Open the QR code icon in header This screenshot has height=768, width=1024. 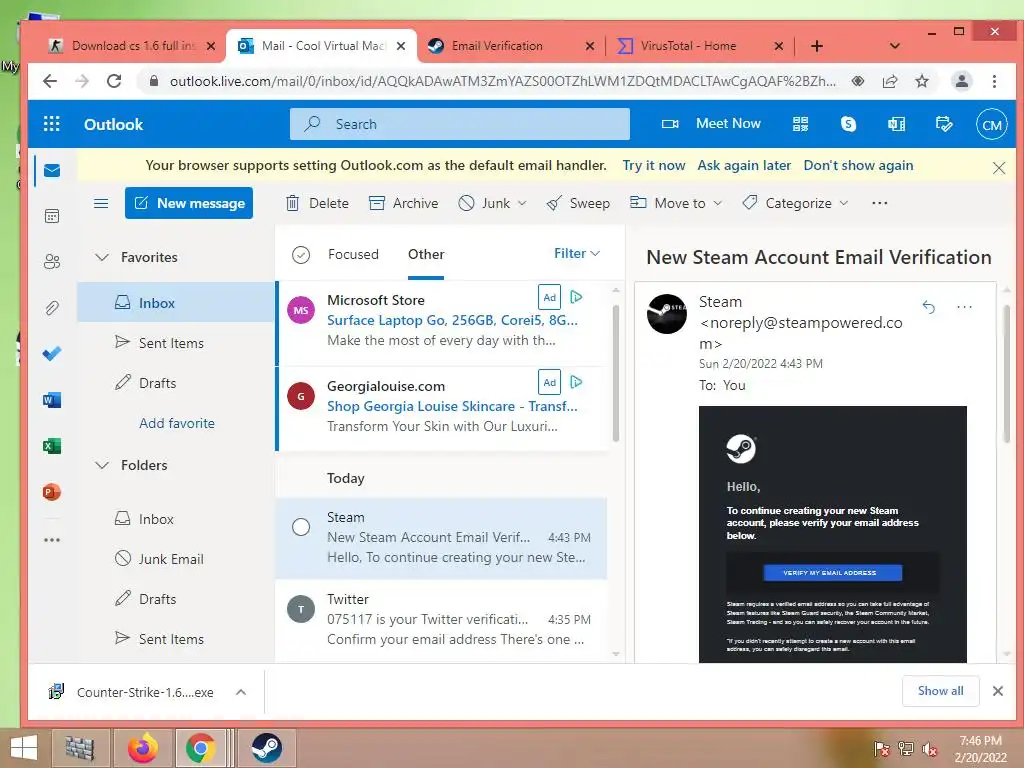point(801,124)
